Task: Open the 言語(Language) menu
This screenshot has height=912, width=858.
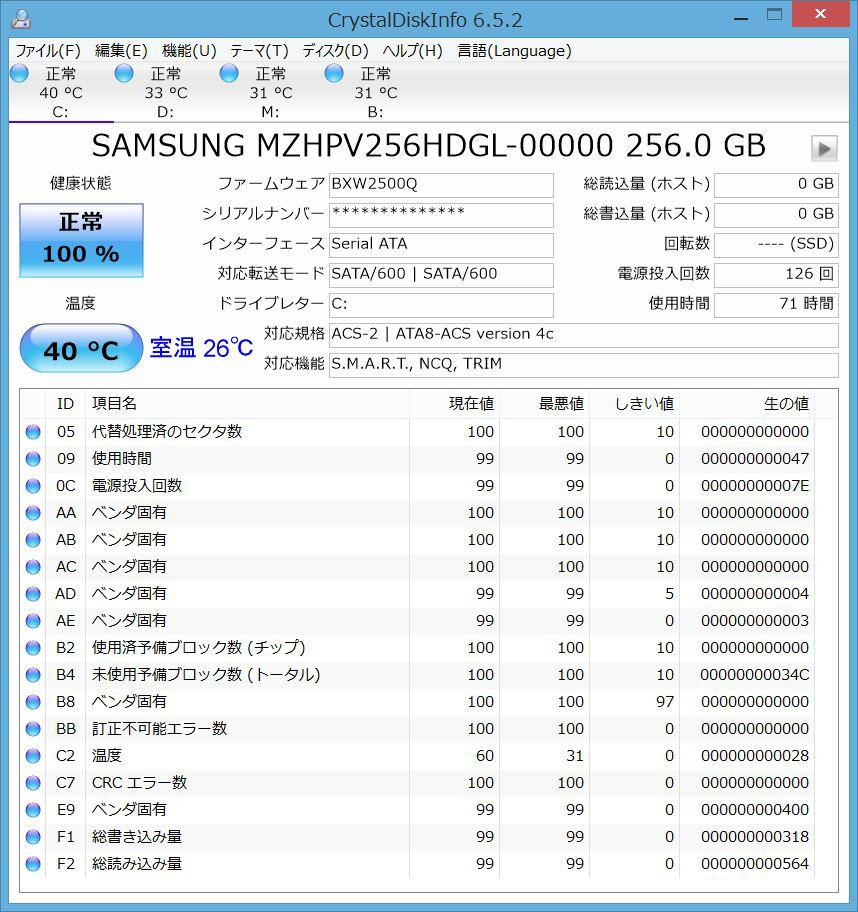Action: (x=514, y=51)
